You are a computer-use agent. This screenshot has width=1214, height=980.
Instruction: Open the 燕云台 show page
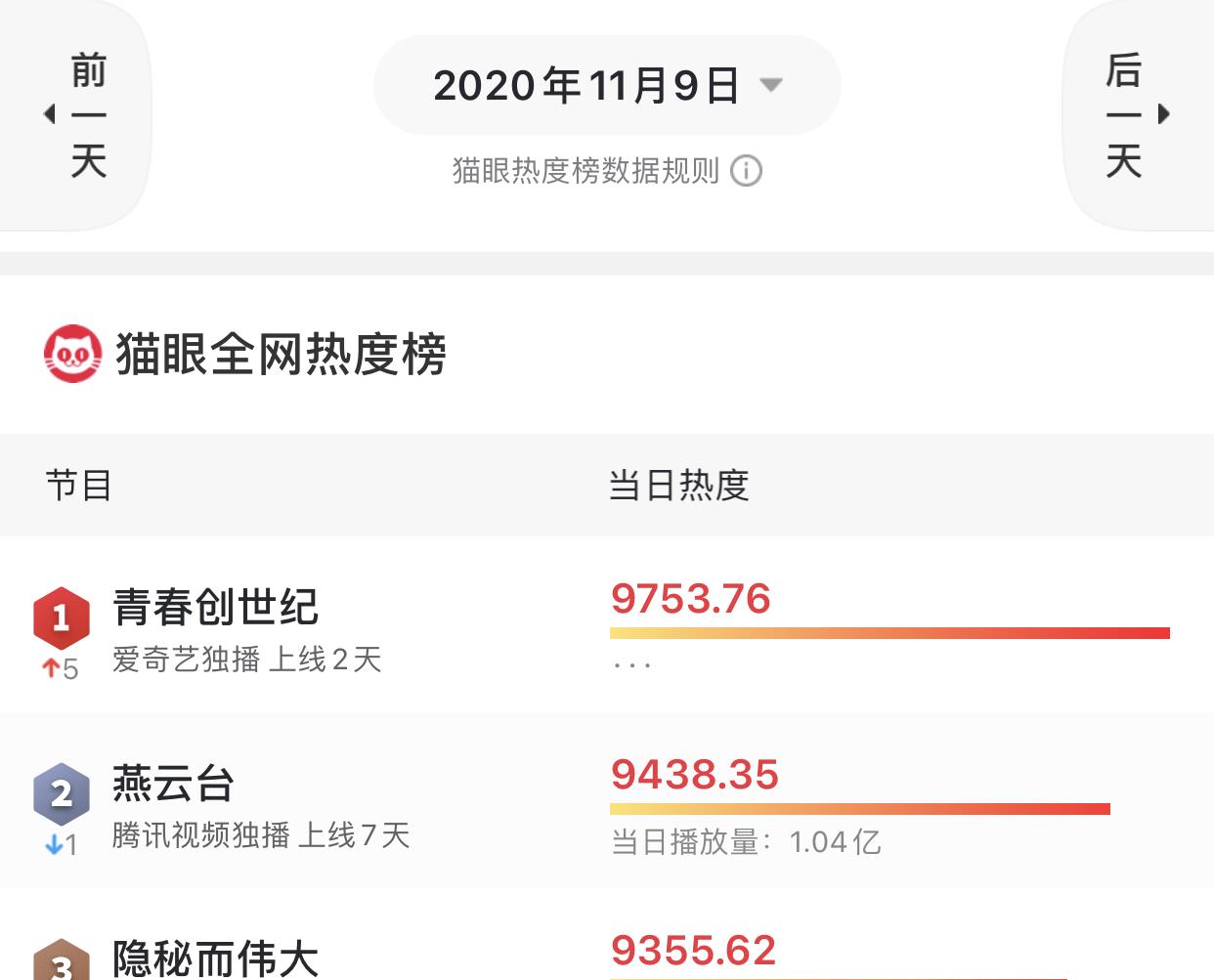(x=173, y=785)
